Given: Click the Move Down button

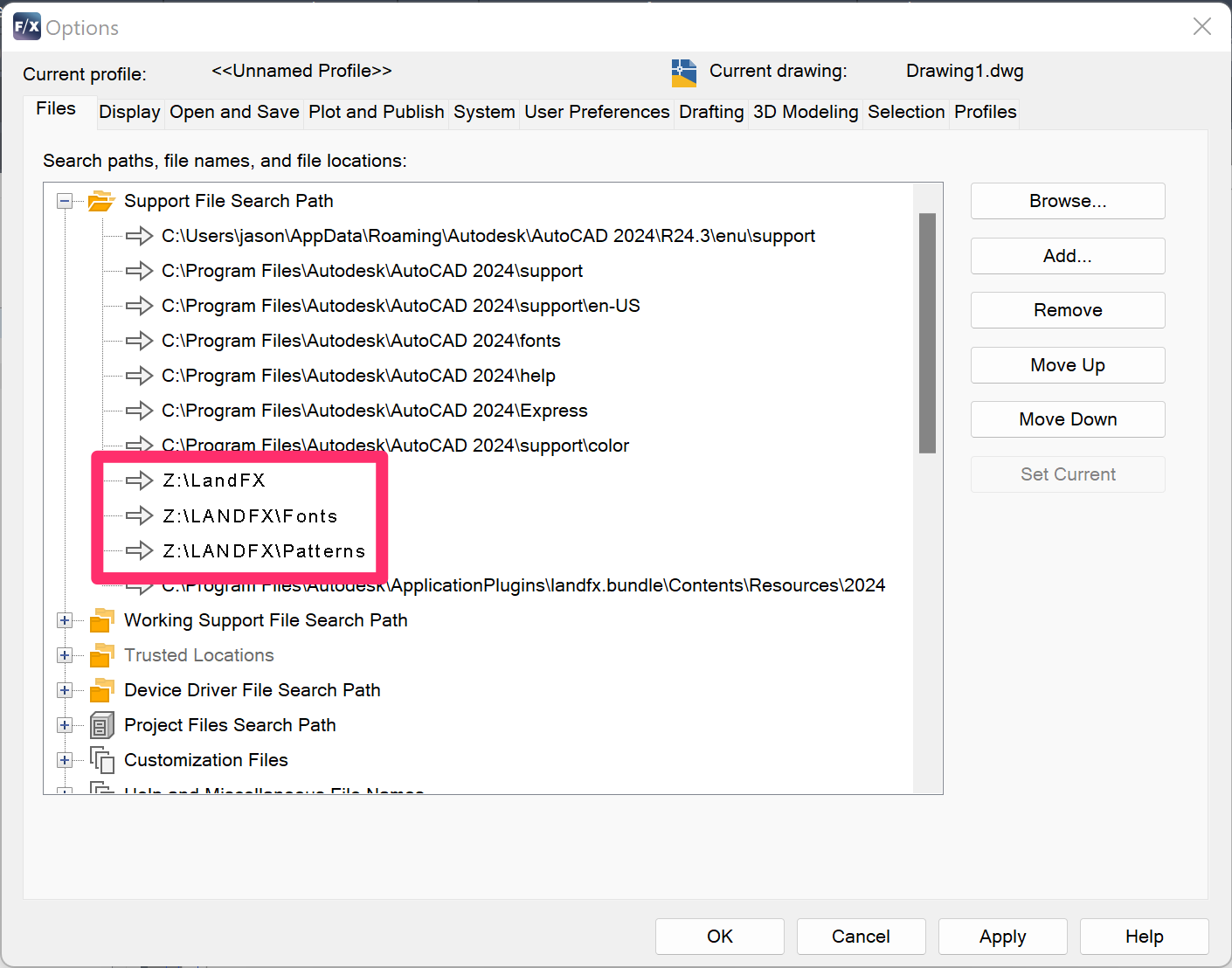Looking at the screenshot, I should (x=1068, y=419).
